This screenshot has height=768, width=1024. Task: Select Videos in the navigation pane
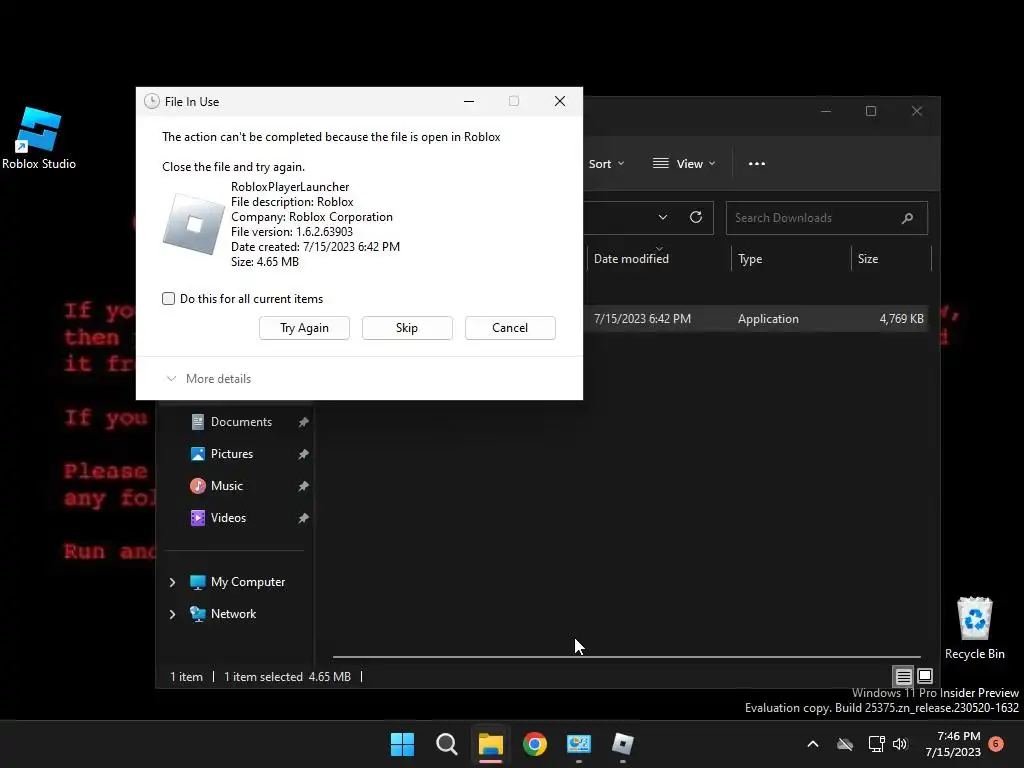pos(228,518)
